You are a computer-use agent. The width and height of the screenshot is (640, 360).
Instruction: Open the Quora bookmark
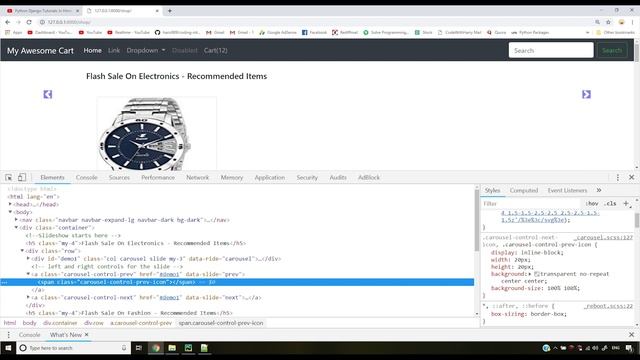click(496, 32)
